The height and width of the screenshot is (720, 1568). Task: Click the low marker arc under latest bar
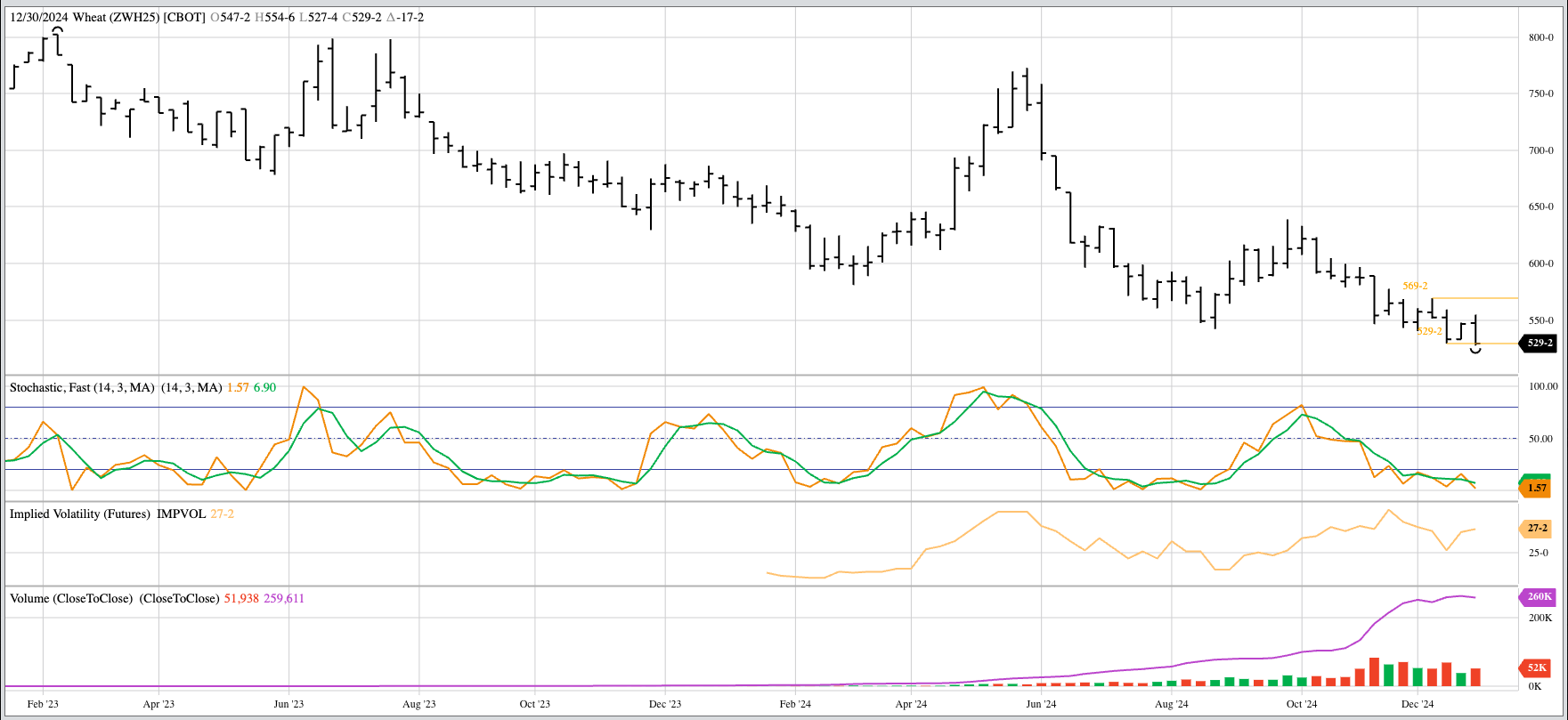click(x=1475, y=351)
